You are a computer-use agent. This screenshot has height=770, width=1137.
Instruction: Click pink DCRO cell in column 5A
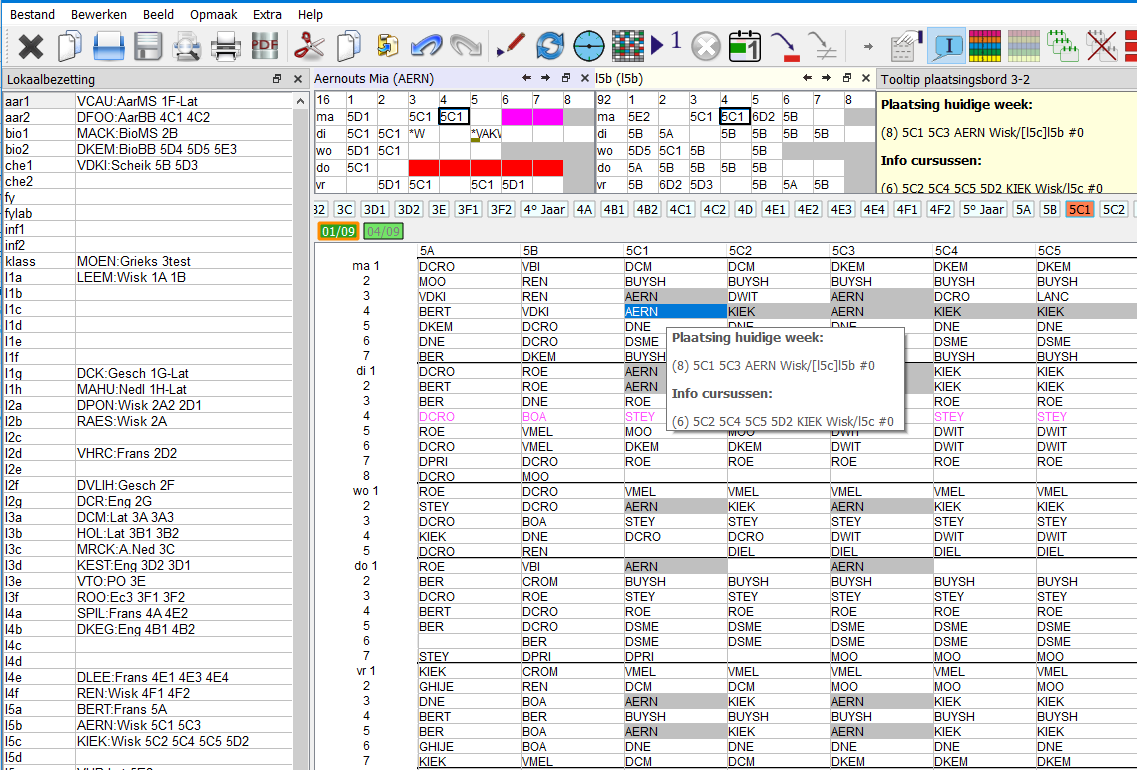point(468,417)
